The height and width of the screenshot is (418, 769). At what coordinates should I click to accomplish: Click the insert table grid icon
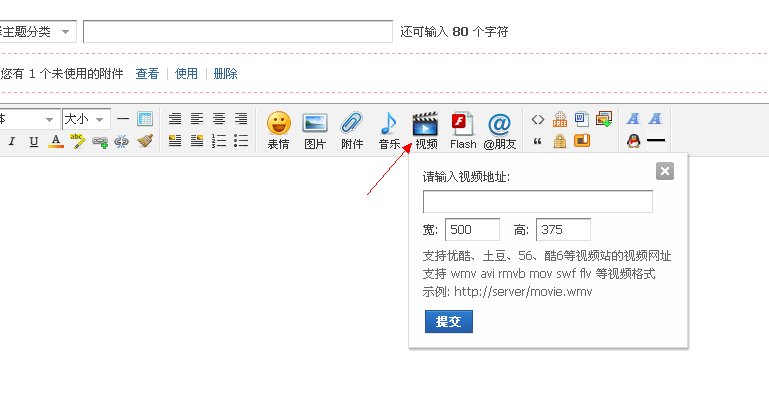click(145, 119)
